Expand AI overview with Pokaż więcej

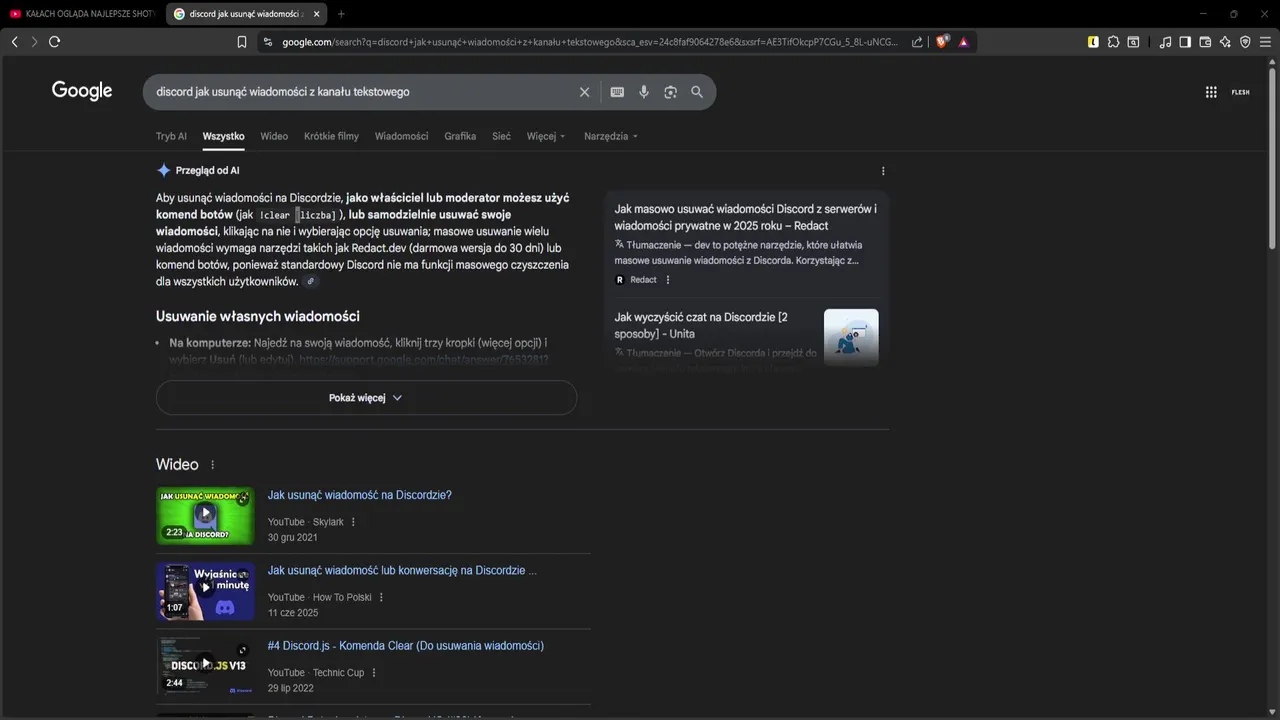pyautogui.click(x=366, y=398)
